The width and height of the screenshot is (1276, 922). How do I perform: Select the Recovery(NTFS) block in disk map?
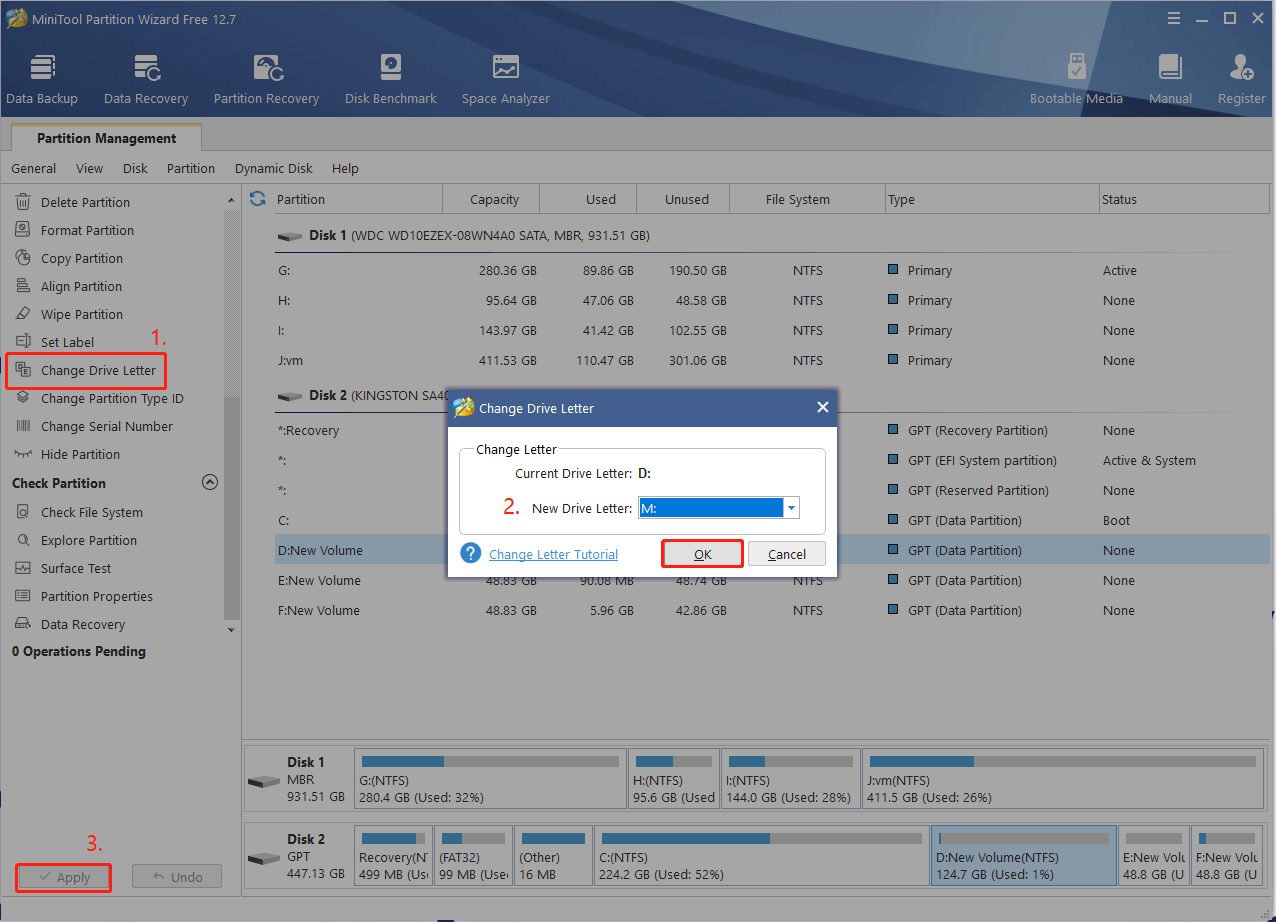393,855
